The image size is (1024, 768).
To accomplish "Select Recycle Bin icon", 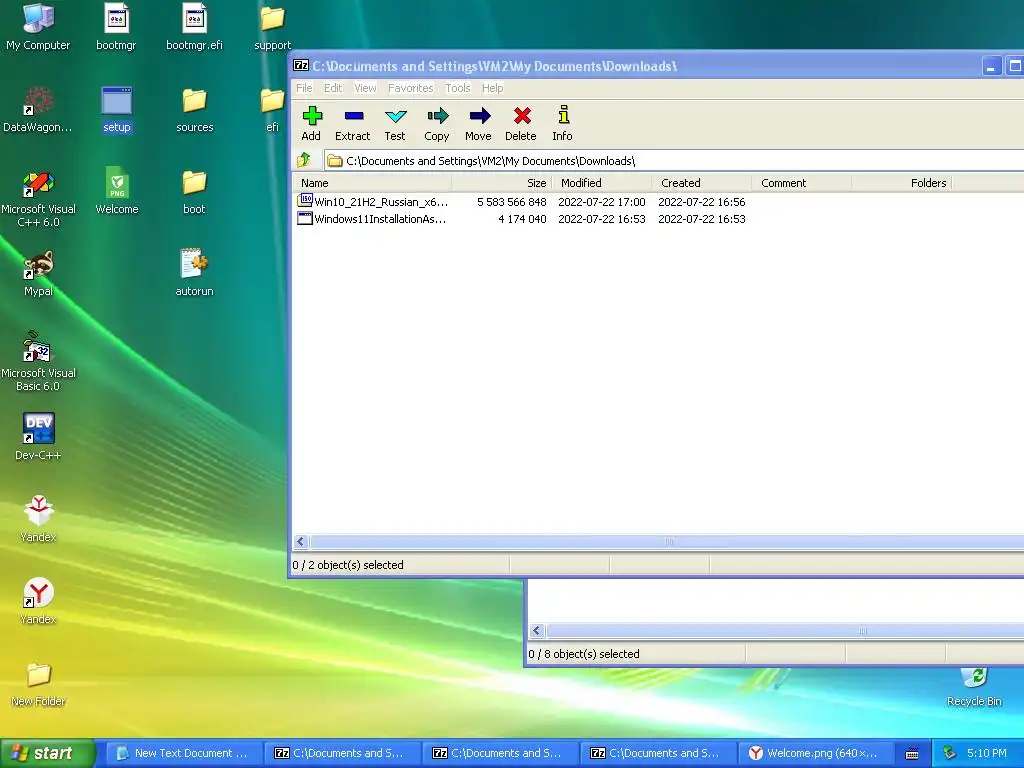I will pyautogui.click(x=974, y=686).
